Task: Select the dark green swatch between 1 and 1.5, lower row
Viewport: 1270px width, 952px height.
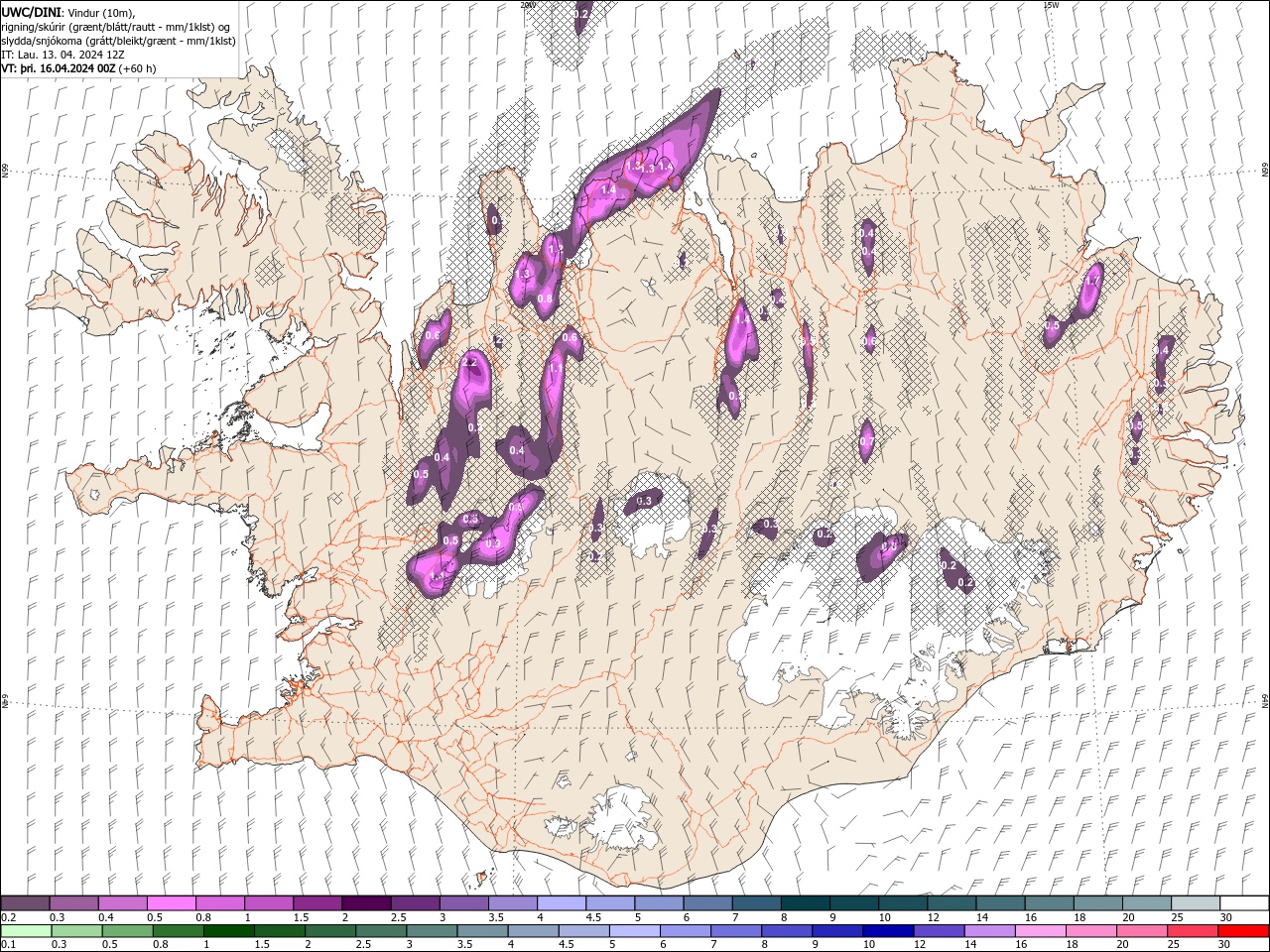Action: [228, 931]
